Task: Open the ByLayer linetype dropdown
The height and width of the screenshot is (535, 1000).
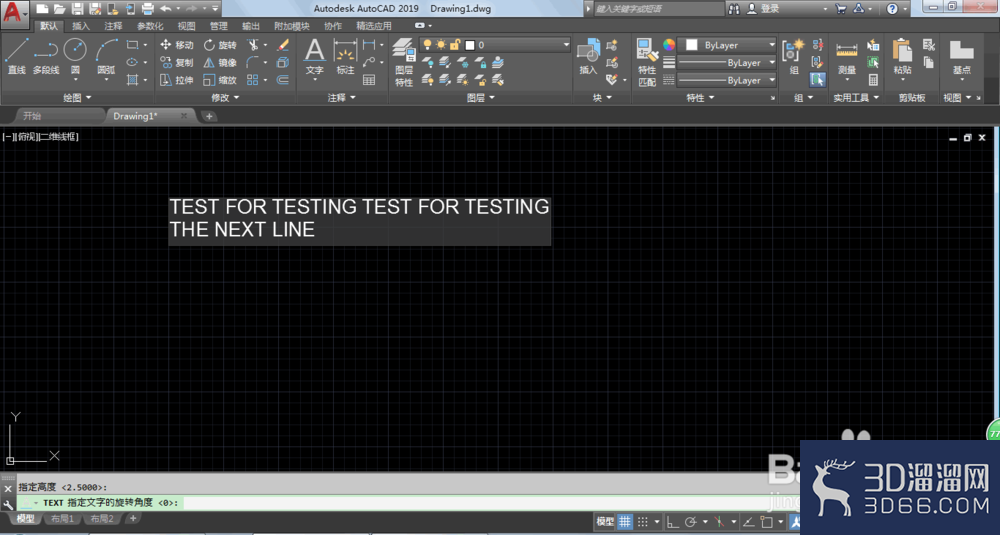Action: pos(727,80)
